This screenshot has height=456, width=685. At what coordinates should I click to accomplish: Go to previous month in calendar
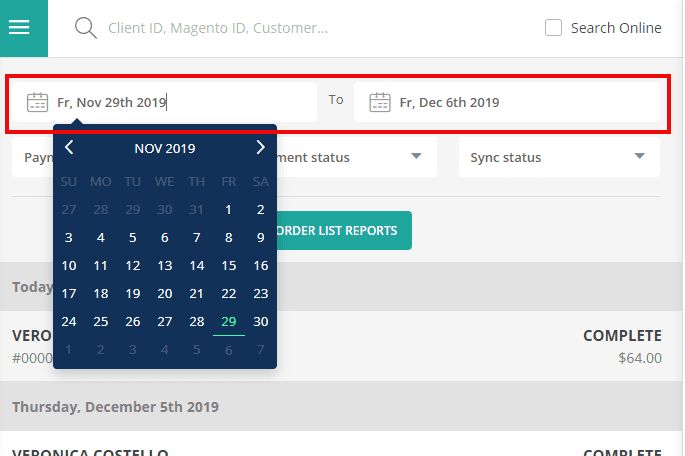69,148
